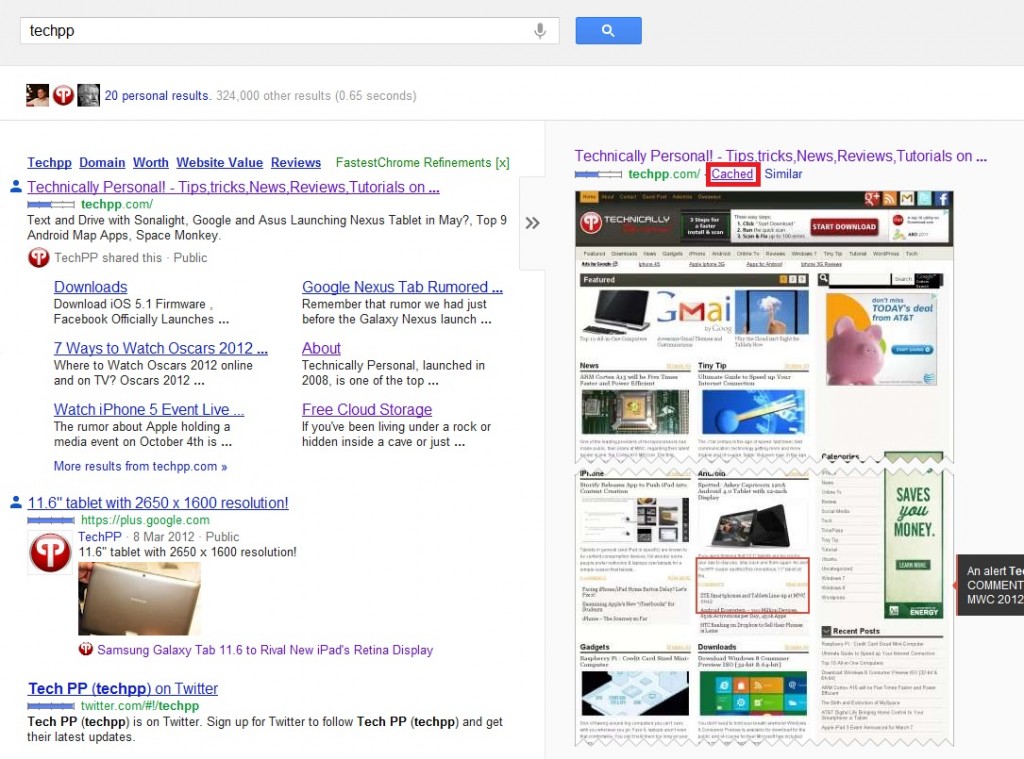Click the Samsung tablet photo thumbnail
Screen dimensions: 1024x759
[x=139, y=598]
